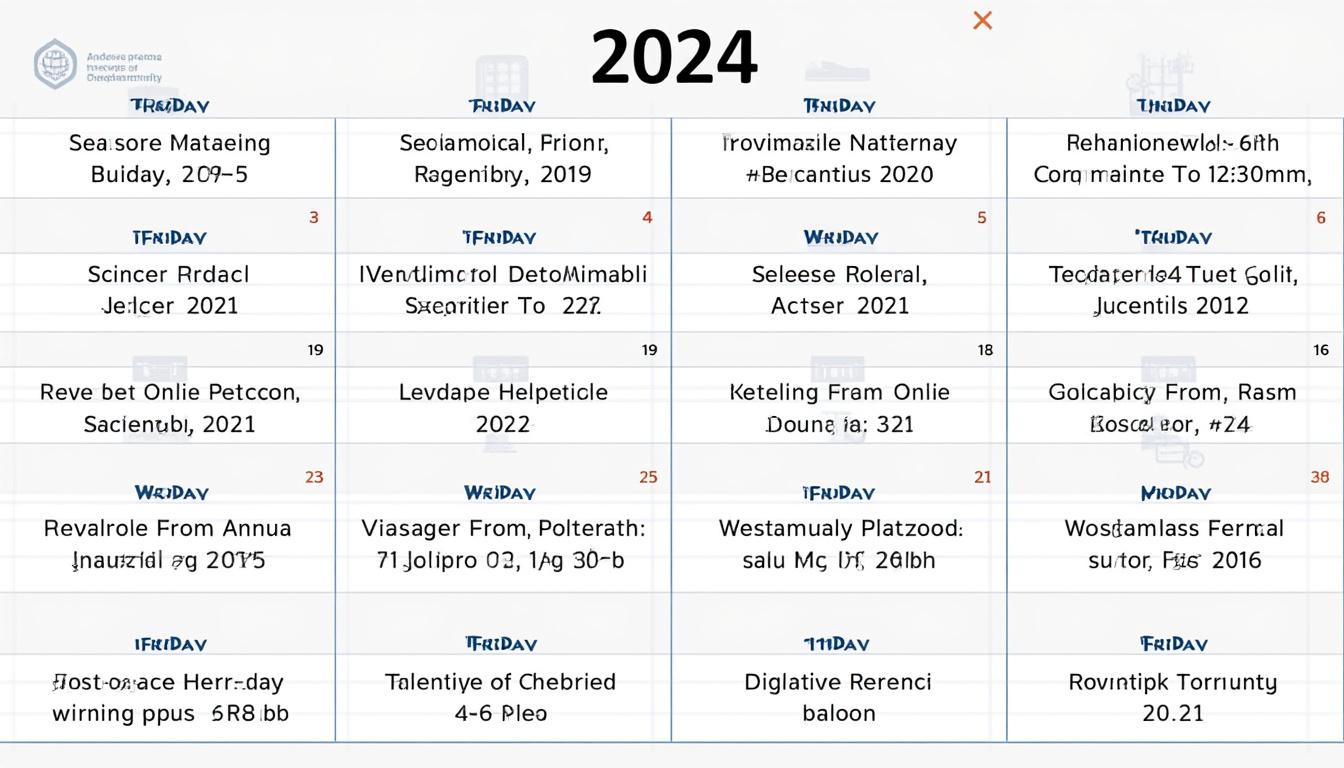This screenshot has height=768, width=1344.
Task: Open the 'Seolamoical, Frionr' event
Action: (x=503, y=159)
